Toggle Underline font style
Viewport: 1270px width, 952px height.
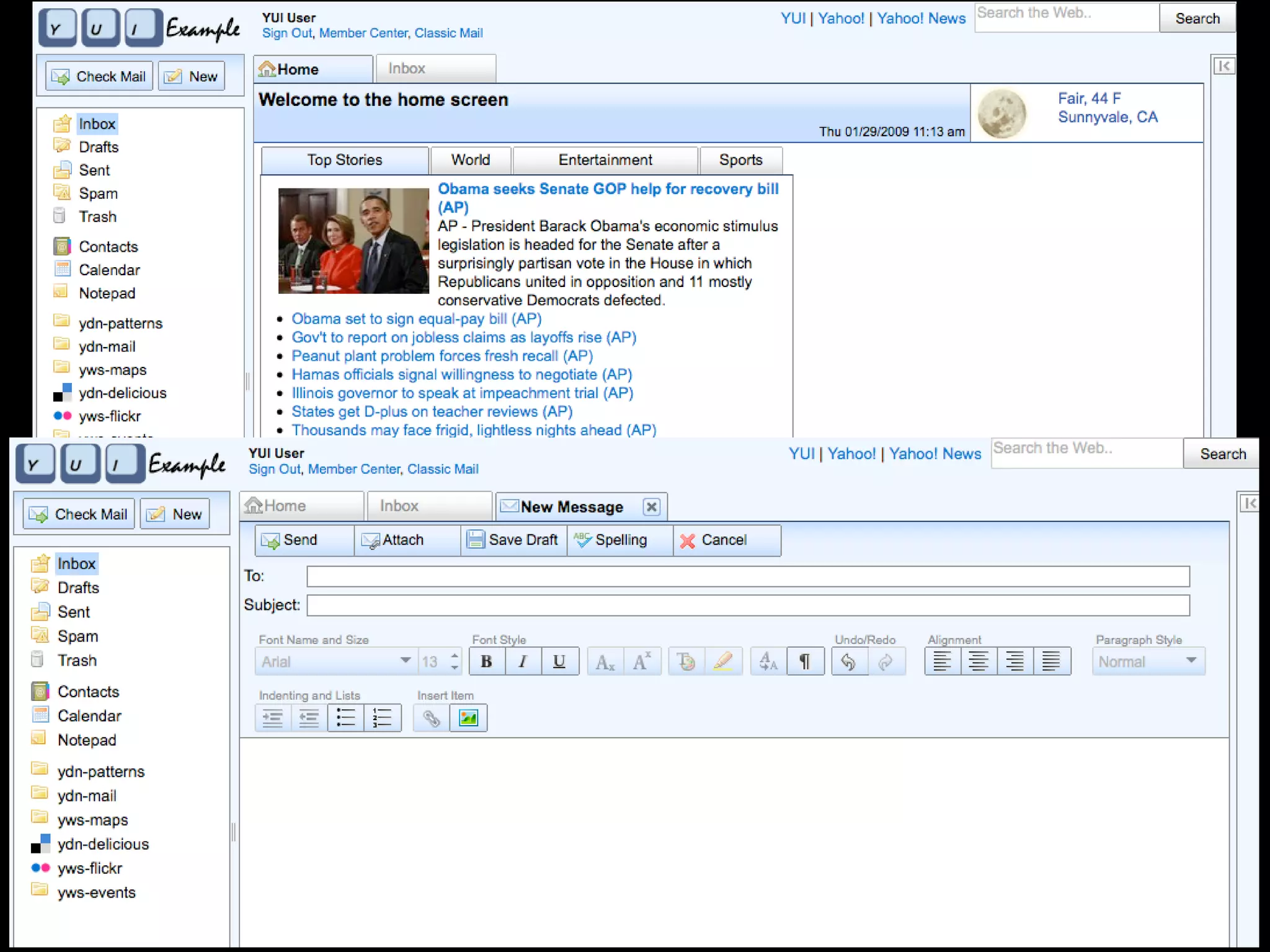point(559,662)
